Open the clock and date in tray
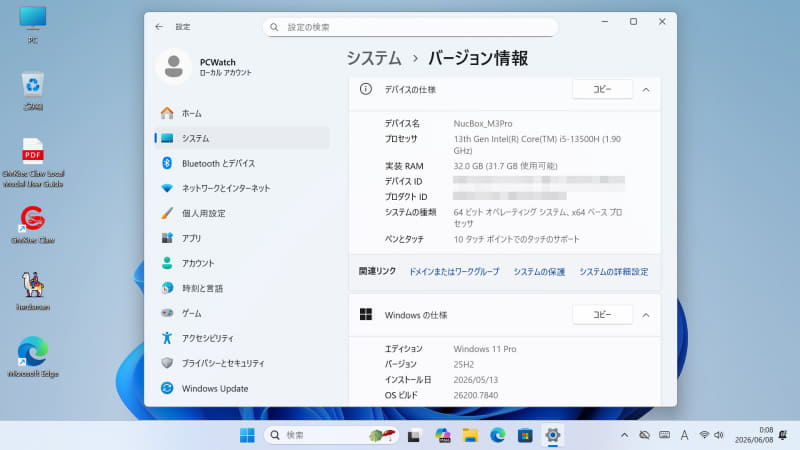Screen dimensions: 800x450 coord(754,435)
